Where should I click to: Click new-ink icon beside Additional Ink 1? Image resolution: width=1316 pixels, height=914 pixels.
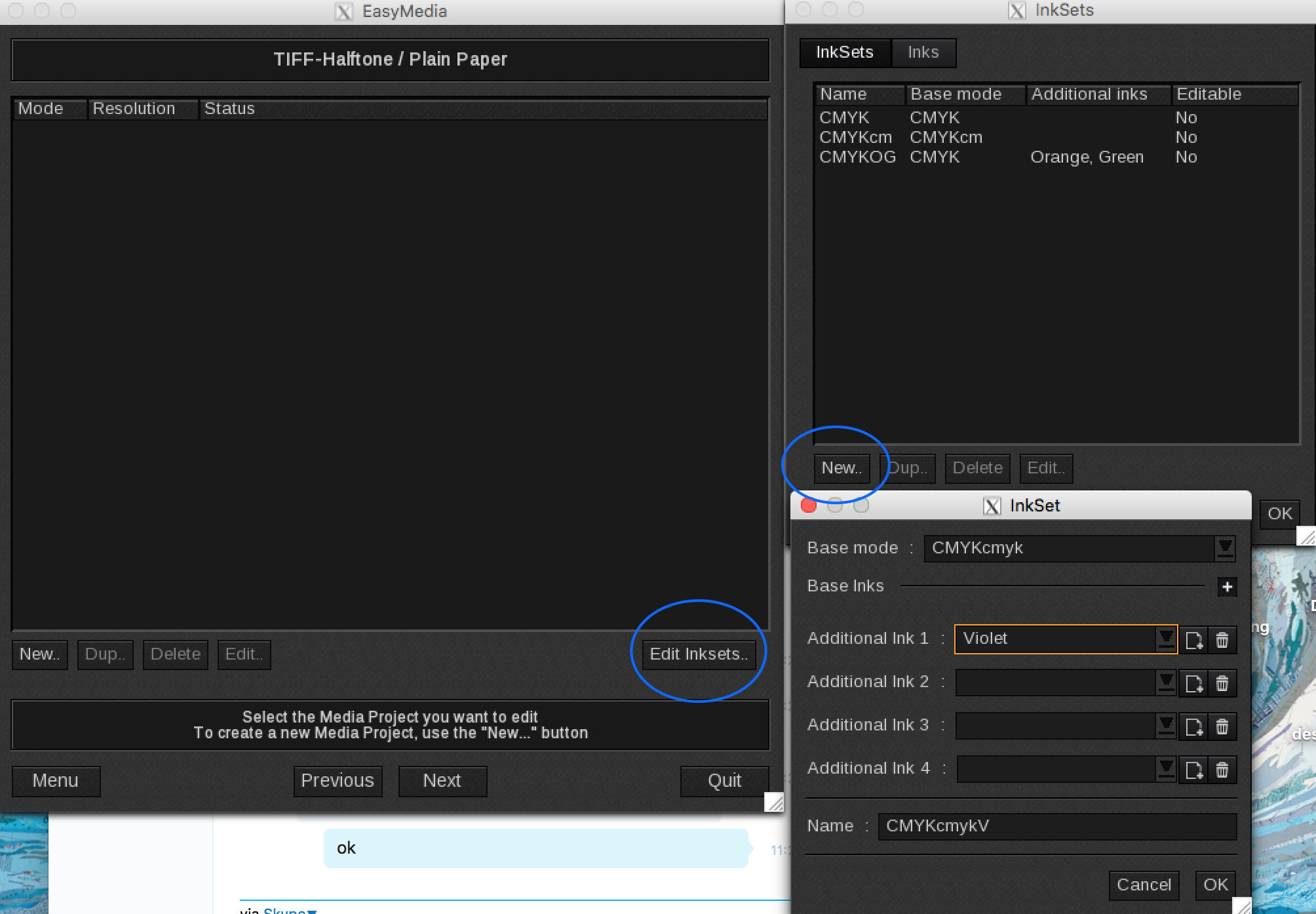coord(1193,639)
